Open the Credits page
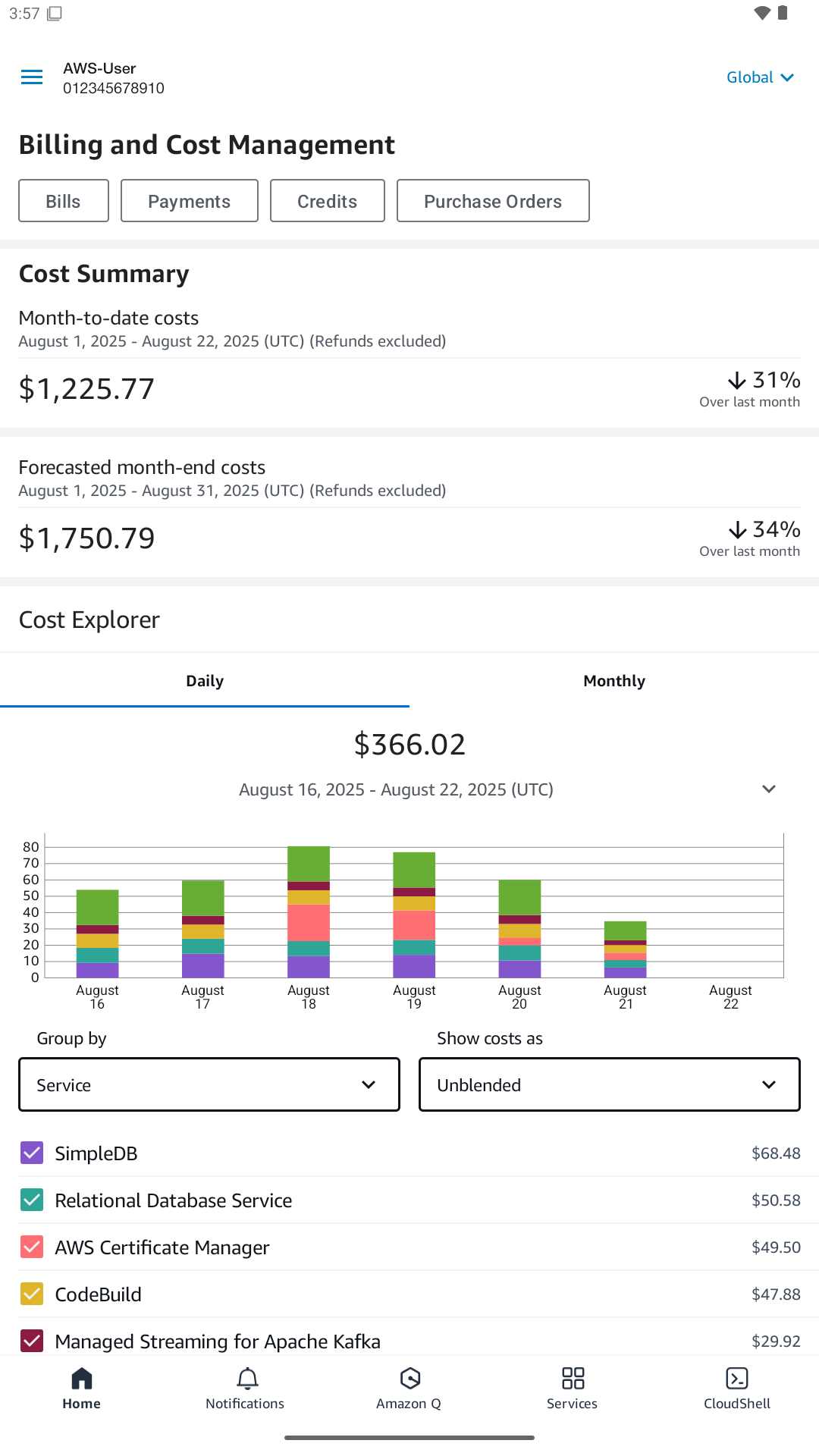Viewport: 819px width, 1456px height. 328,201
